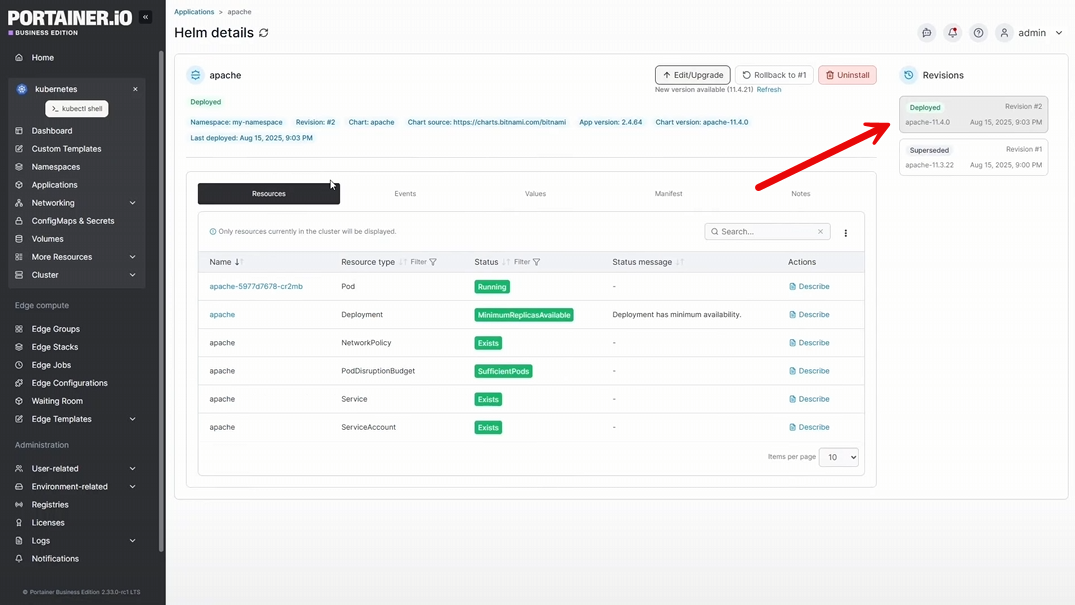Expand the User-related menu chevron
This screenshot has width=1075, height=605.
132,468
